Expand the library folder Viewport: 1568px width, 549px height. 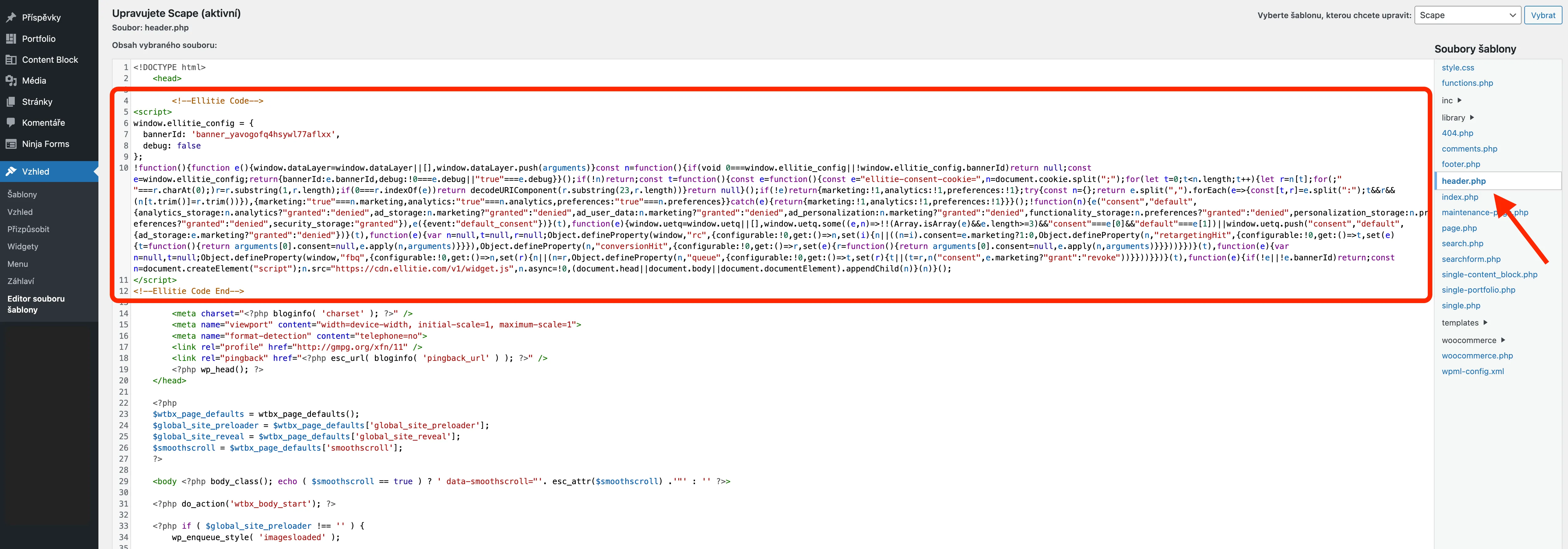click(1457, 117)
